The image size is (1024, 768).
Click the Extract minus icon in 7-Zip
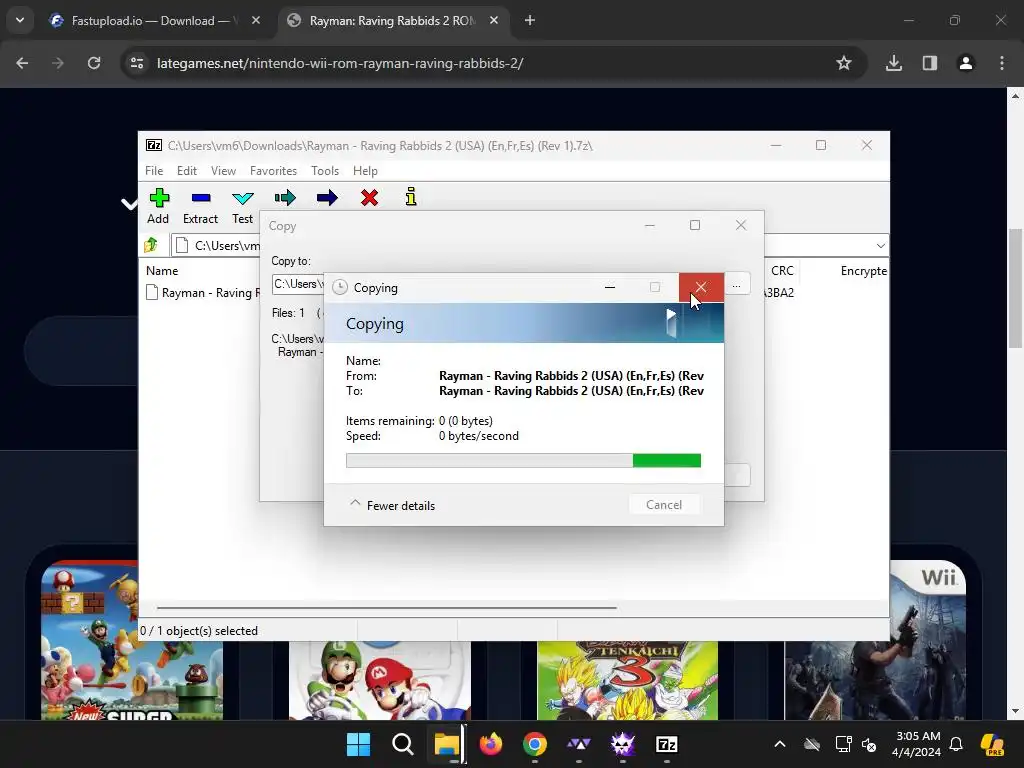click(200, 198)
